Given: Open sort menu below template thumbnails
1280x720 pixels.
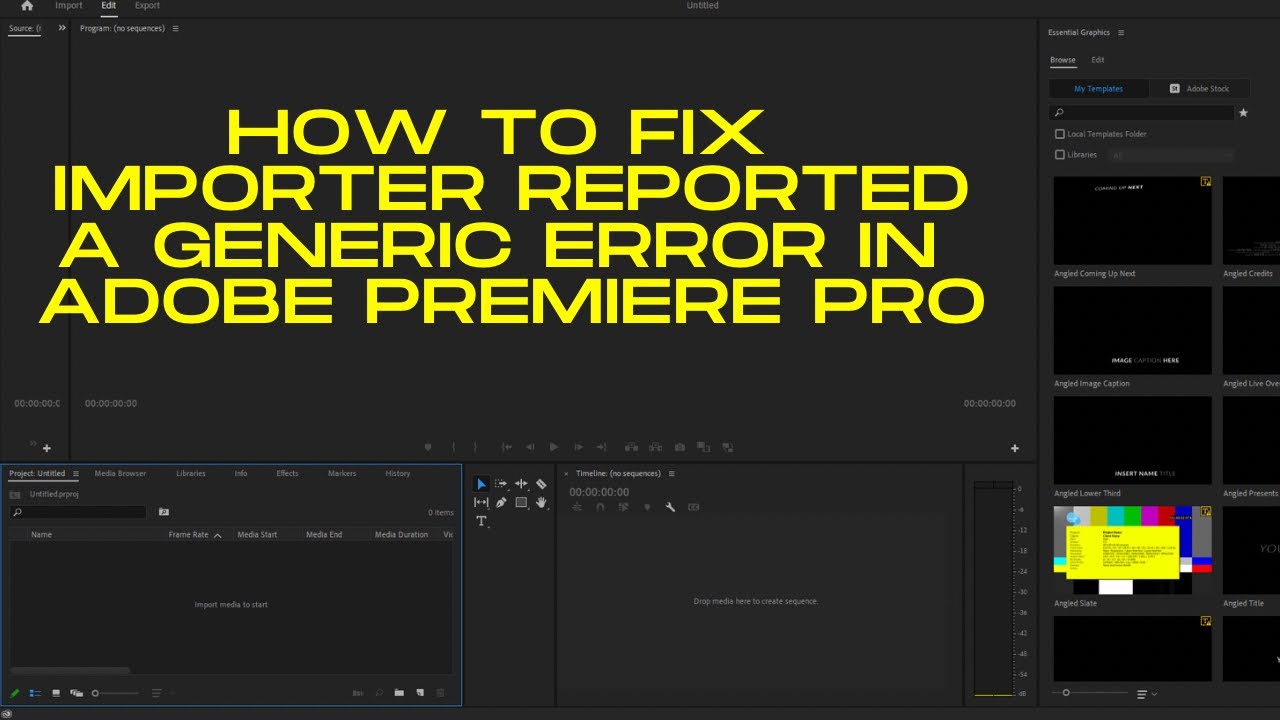Looking at the screenshot, I should (x=1146, y=693).
